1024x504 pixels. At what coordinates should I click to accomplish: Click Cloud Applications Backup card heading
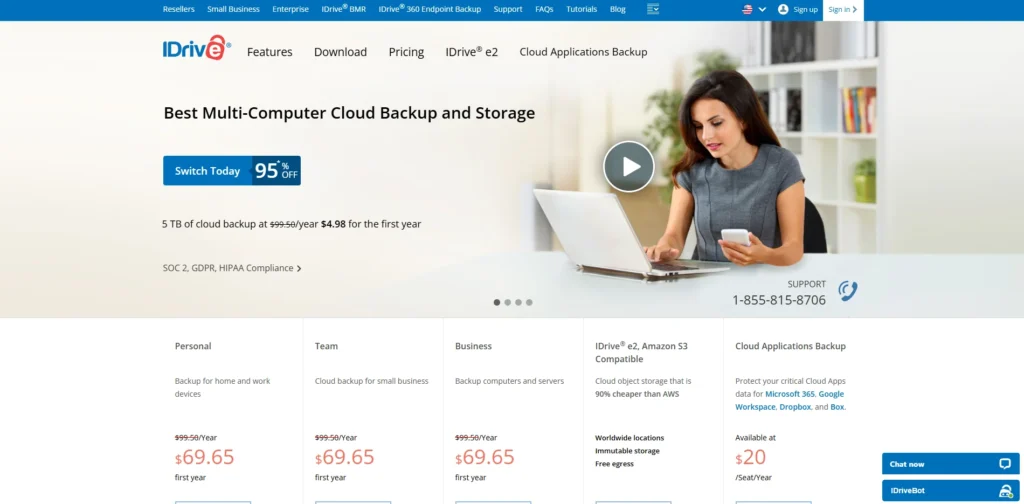click(x=790, y=347)
